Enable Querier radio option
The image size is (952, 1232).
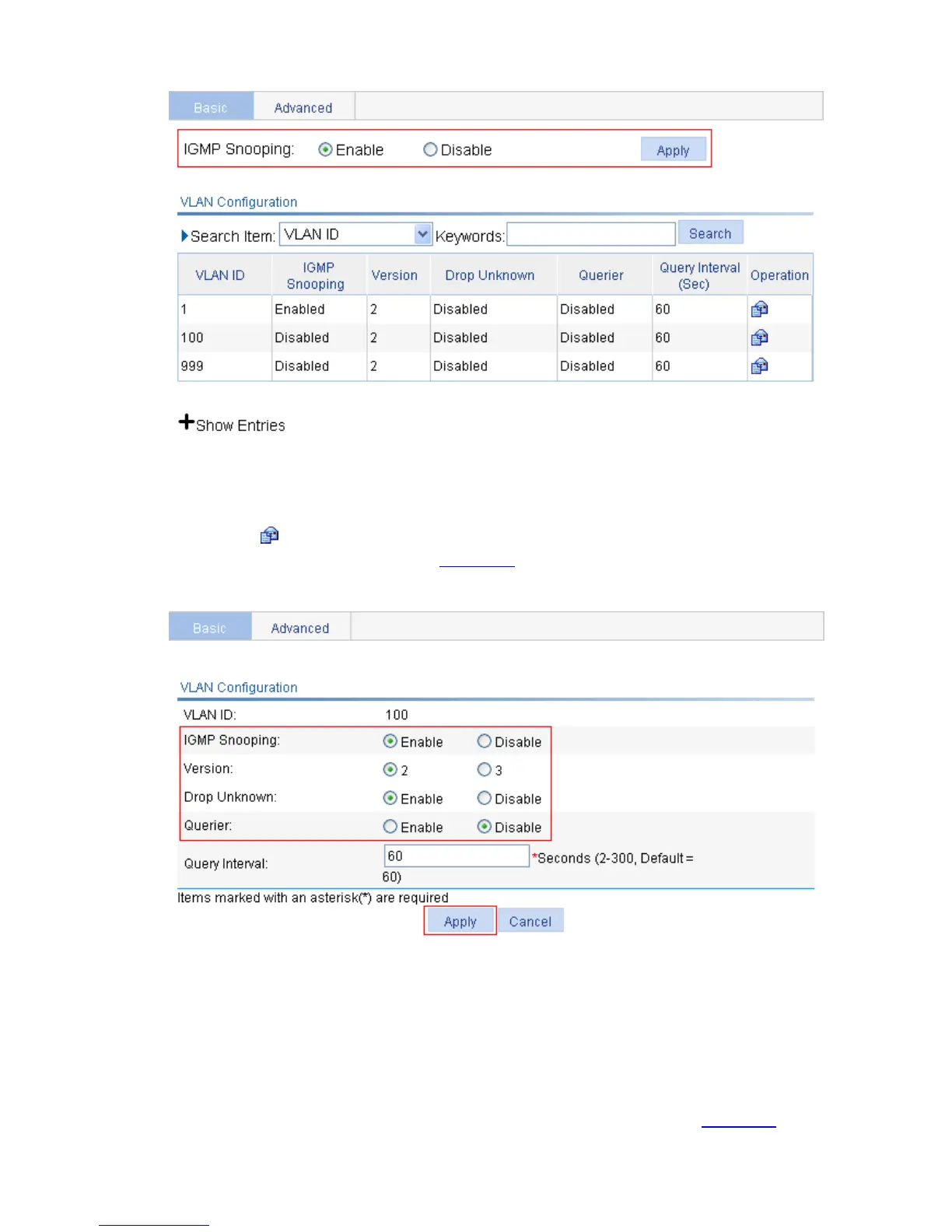point(390,827)
